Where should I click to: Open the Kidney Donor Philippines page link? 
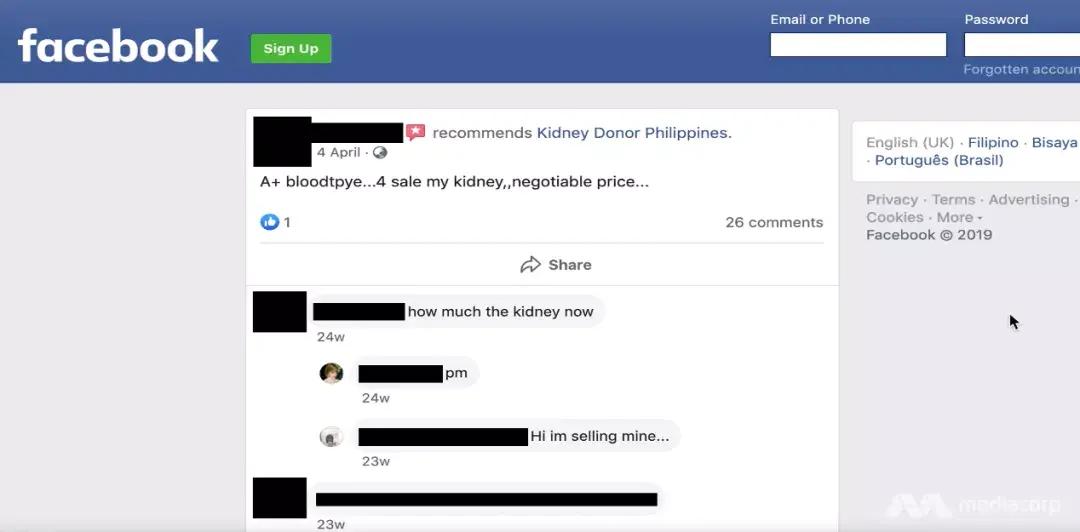point(633,133)
